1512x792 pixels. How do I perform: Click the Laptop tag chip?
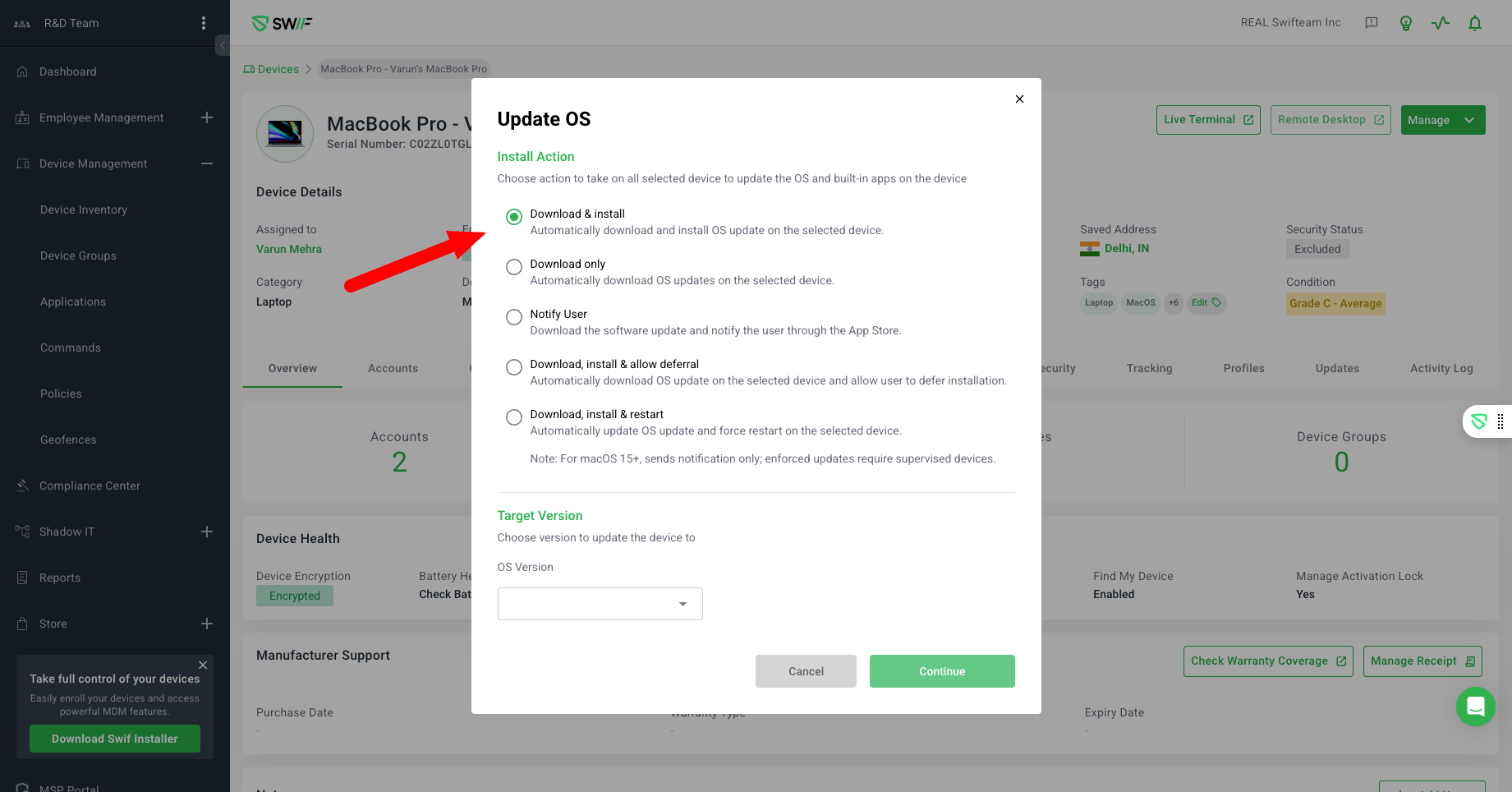[1098, 302]
